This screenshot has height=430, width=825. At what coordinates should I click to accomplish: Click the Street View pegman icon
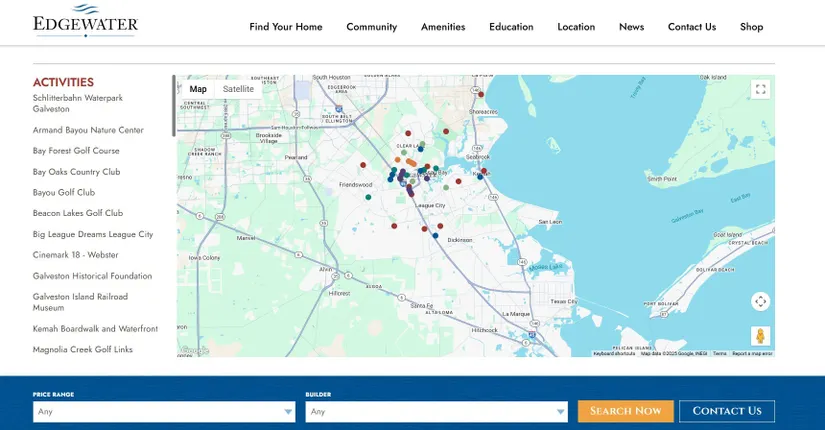click(x=760, y=336)
